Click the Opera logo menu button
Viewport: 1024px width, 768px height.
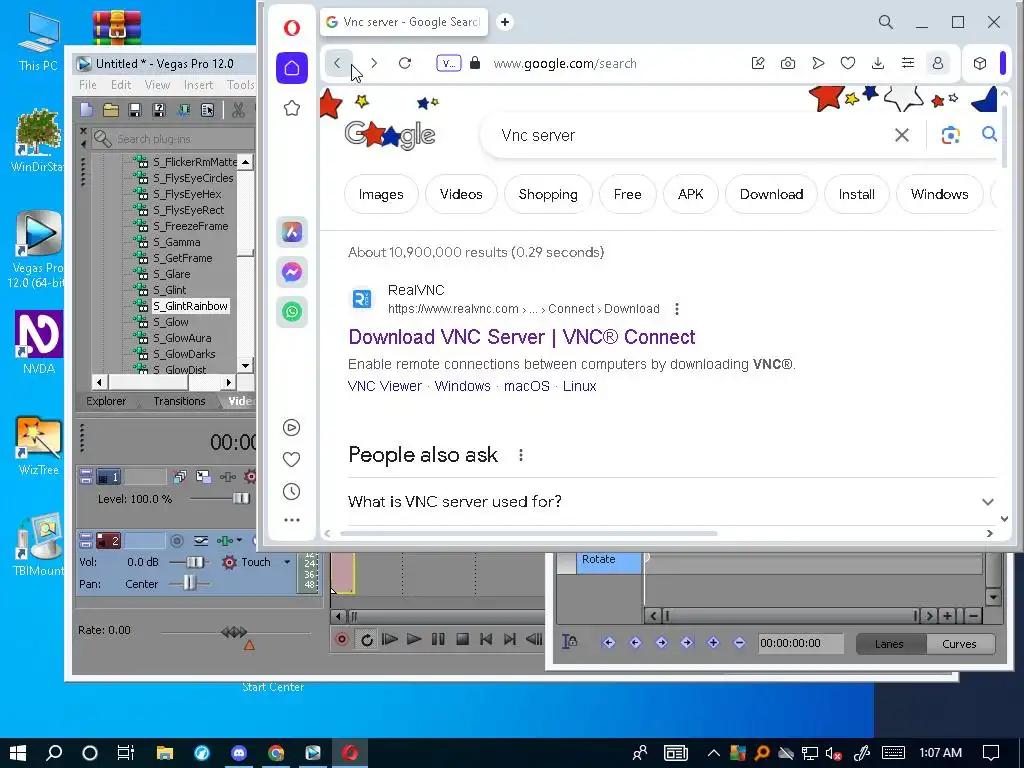click(292, 27)
